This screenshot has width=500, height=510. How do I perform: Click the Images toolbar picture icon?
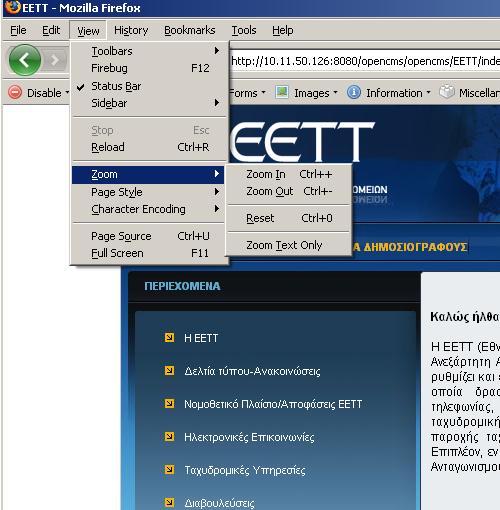[282, 92]
